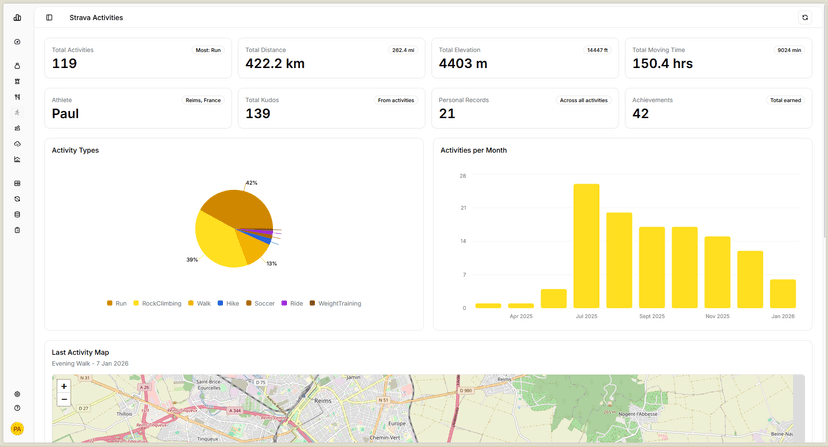Click the 'Reims, France' location badge
Screen dimensions: 828x447
203,100
